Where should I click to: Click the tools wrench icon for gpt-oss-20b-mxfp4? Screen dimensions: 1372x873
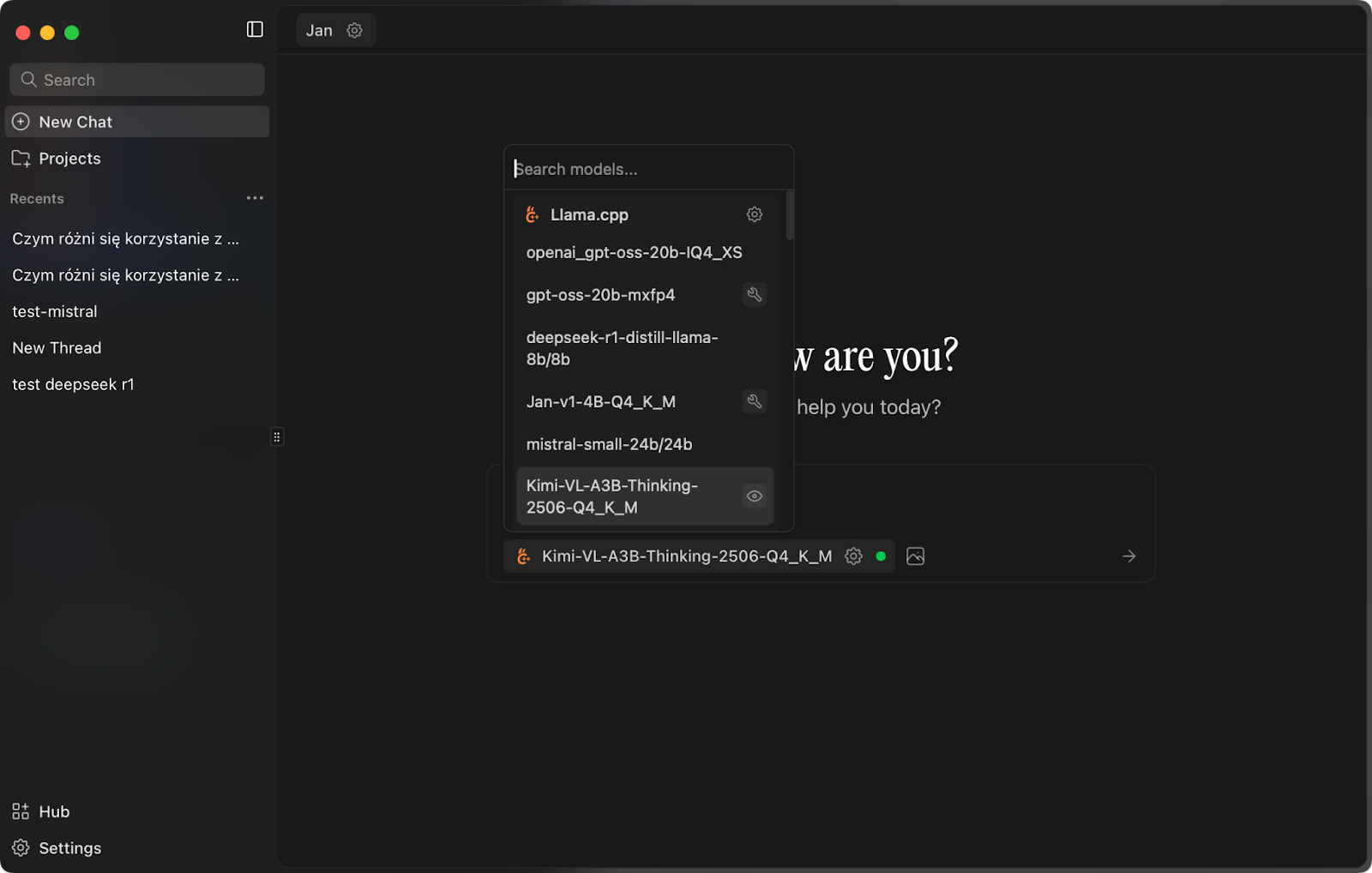click(754, 295)
